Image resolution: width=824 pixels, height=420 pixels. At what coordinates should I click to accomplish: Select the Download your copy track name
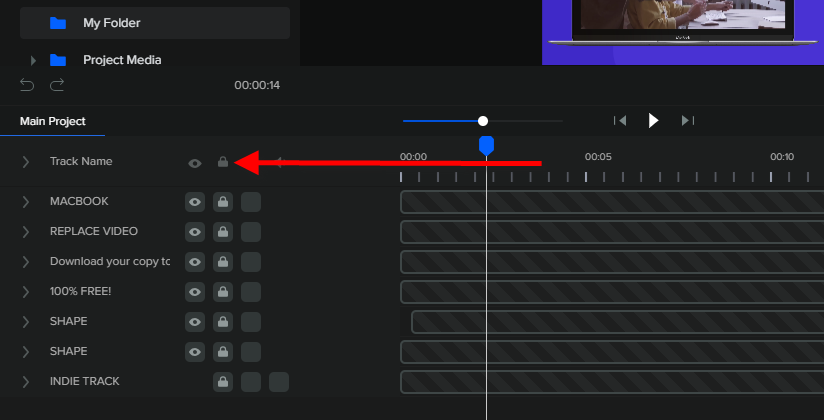(110, 261)
